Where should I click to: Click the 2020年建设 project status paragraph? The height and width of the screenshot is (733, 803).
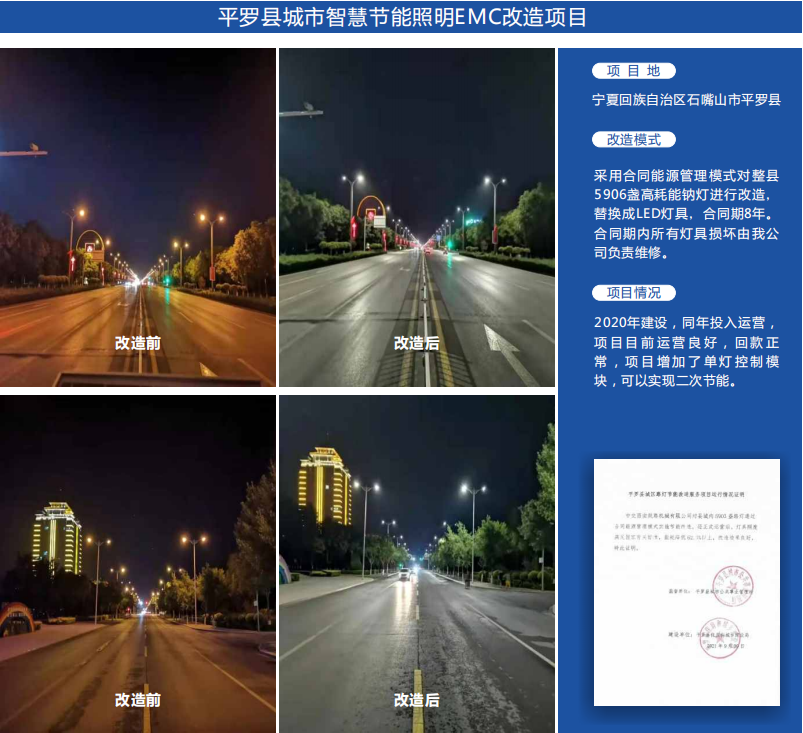pos(686,352)
